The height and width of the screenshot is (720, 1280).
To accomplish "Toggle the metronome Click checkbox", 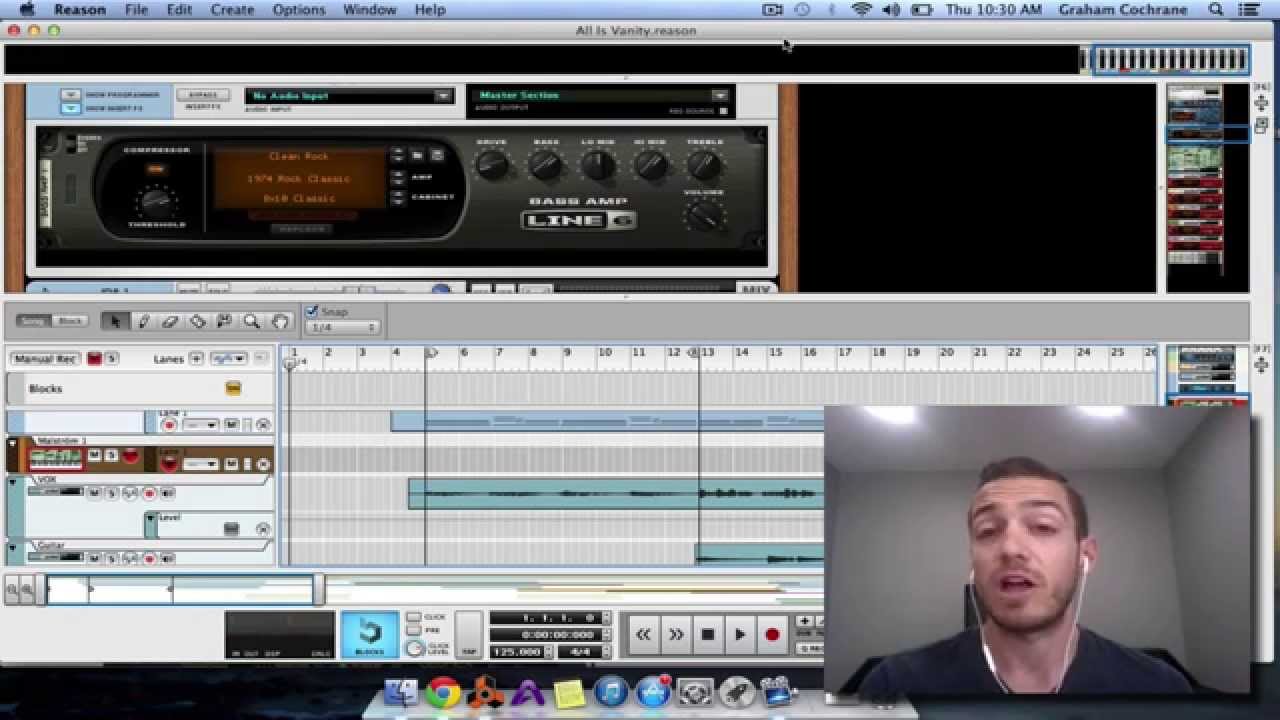I will (x=414, y=617).
